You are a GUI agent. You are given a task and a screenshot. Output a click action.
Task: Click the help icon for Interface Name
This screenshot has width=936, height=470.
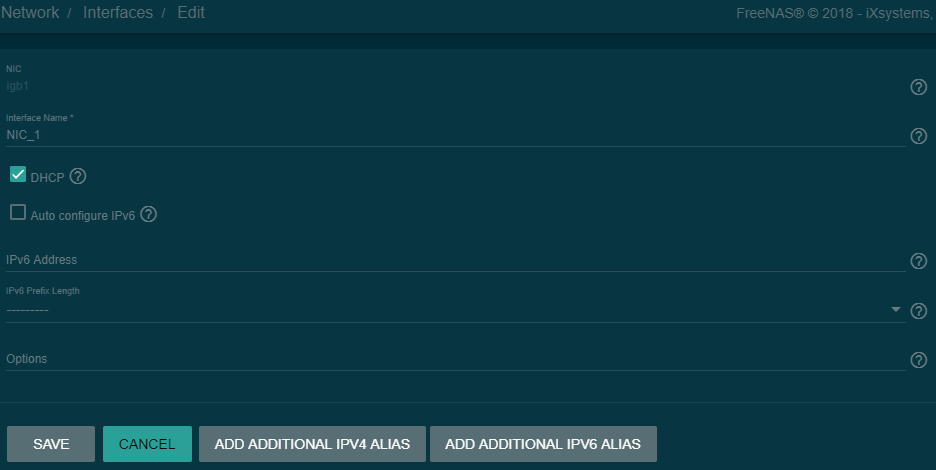(918, 136)
